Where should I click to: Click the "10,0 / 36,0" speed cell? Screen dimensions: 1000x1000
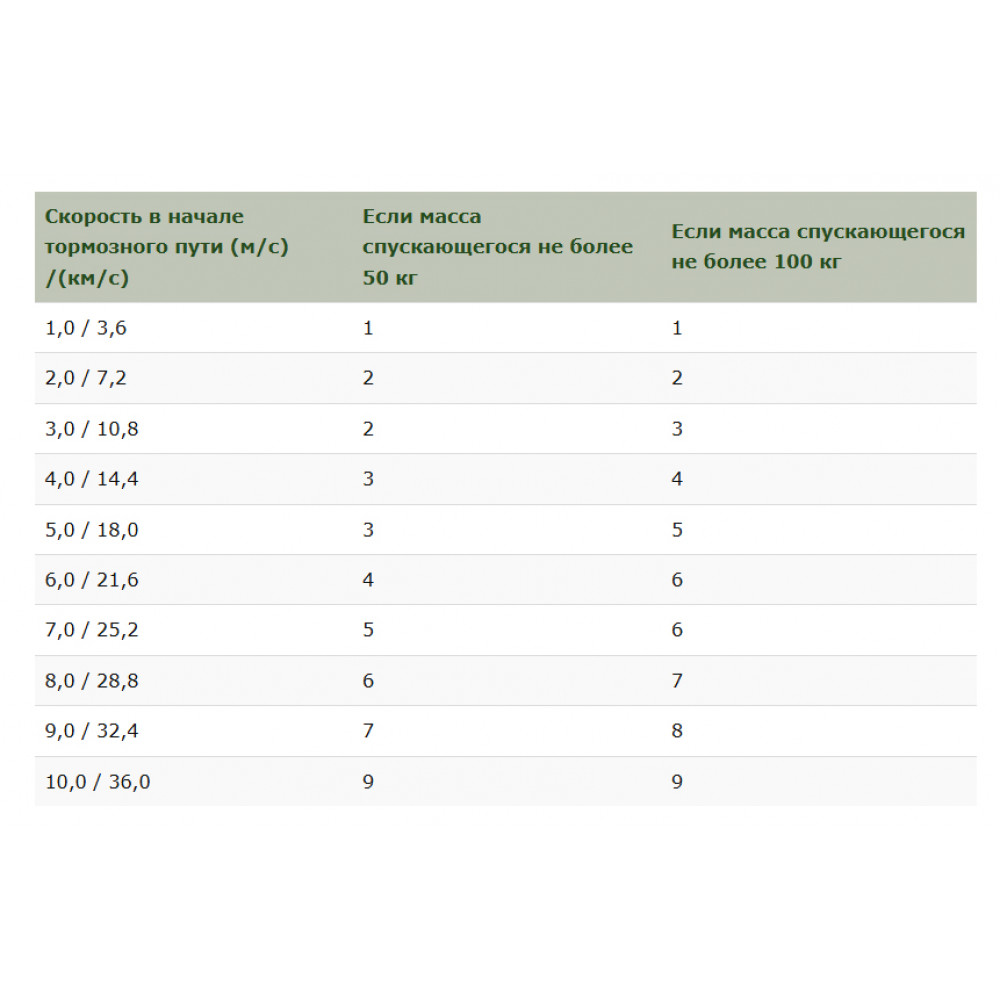click(x=98, y=782)
